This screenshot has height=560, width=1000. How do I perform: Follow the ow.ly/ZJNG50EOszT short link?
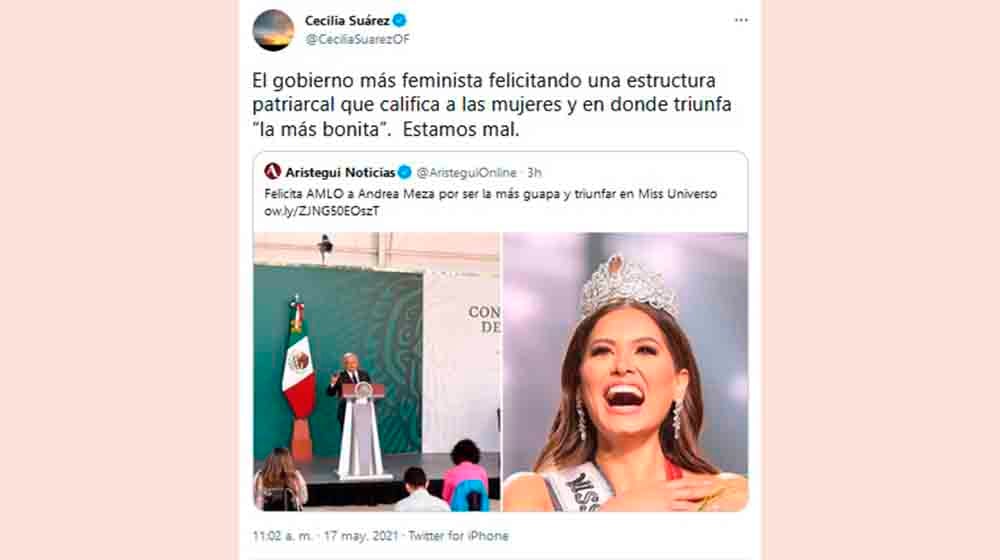tap(321, 211)
